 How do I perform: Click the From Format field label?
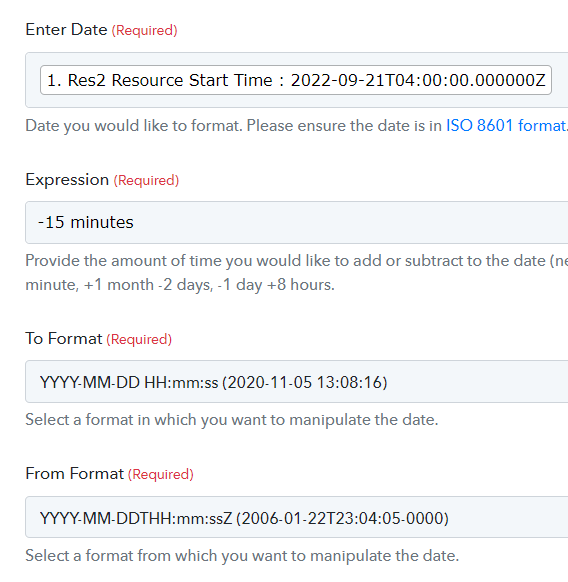click(74, 474)
